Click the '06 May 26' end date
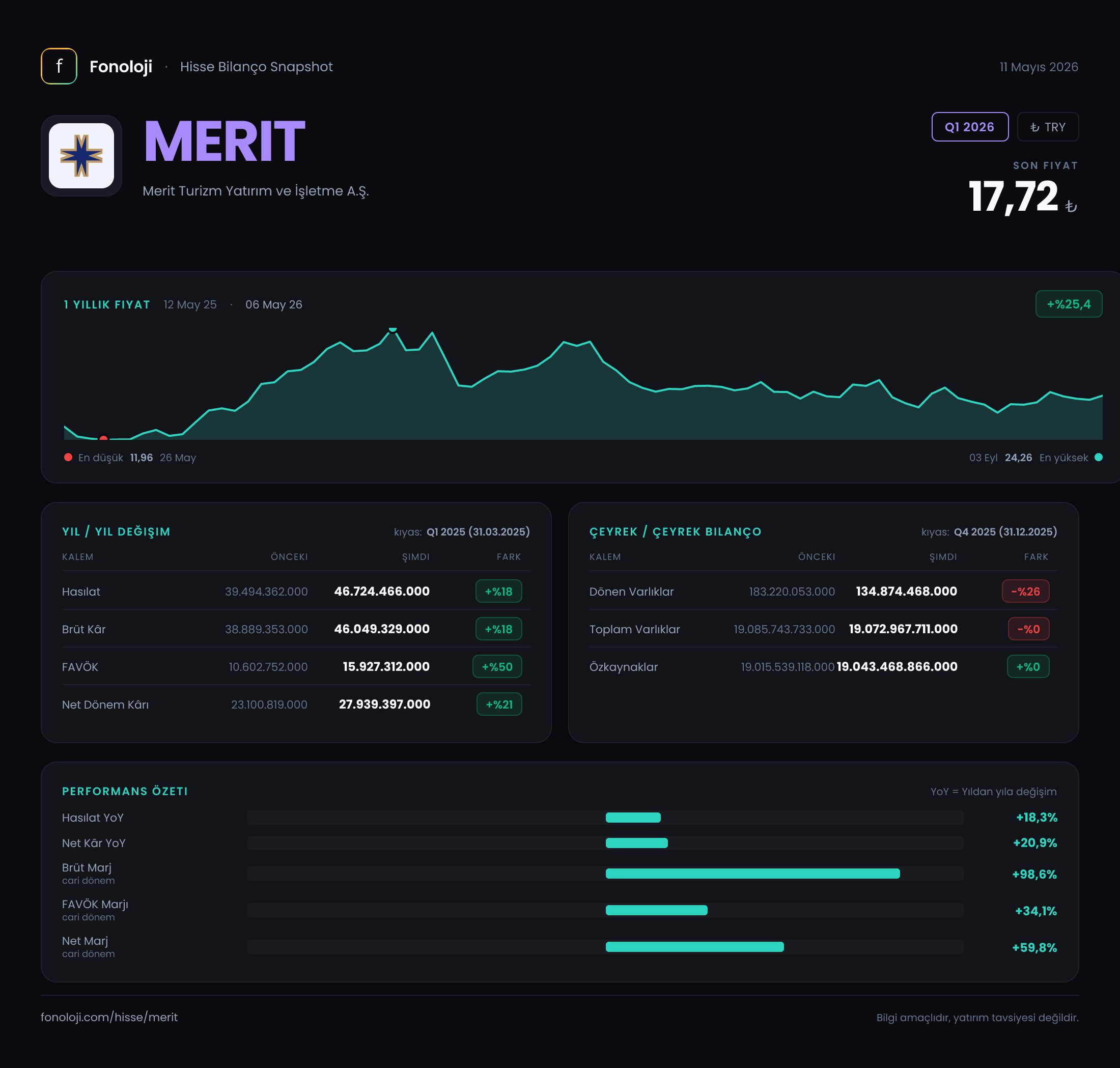1120x1068 pixels. pos(274,304)
